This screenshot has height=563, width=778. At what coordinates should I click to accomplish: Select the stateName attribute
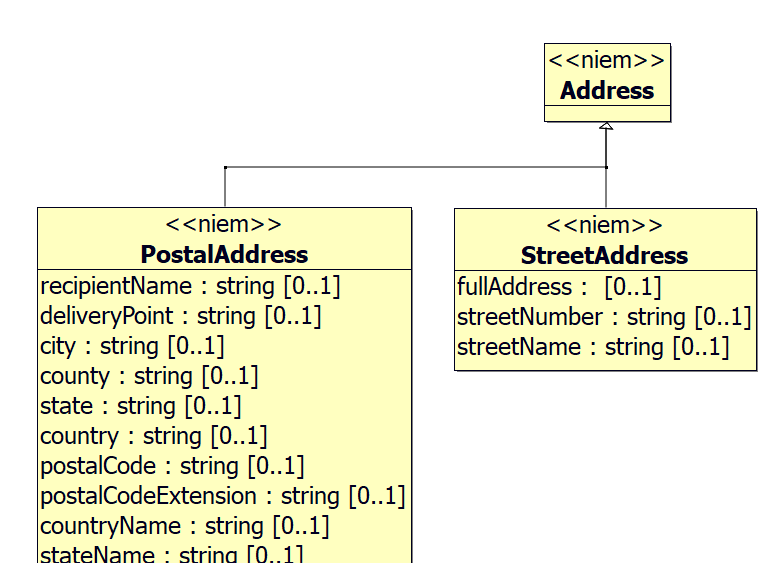pyautogui.click(x=171, y=554)
